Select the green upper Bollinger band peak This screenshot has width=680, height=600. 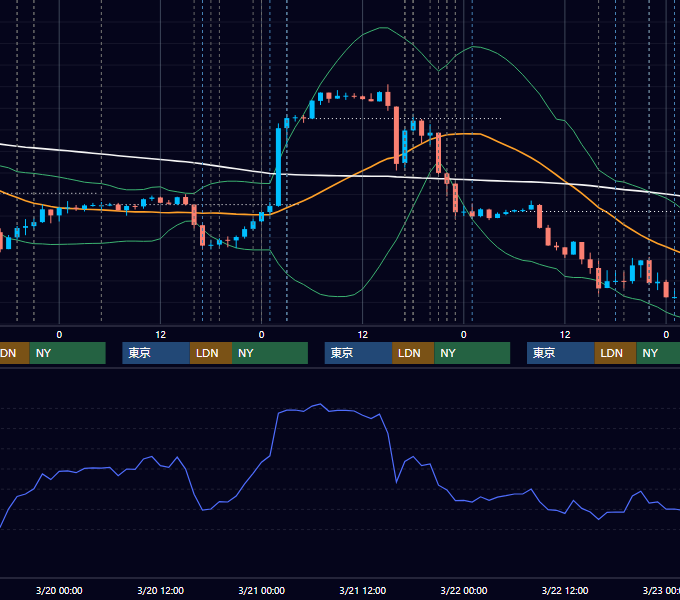(x=382, y=28)
